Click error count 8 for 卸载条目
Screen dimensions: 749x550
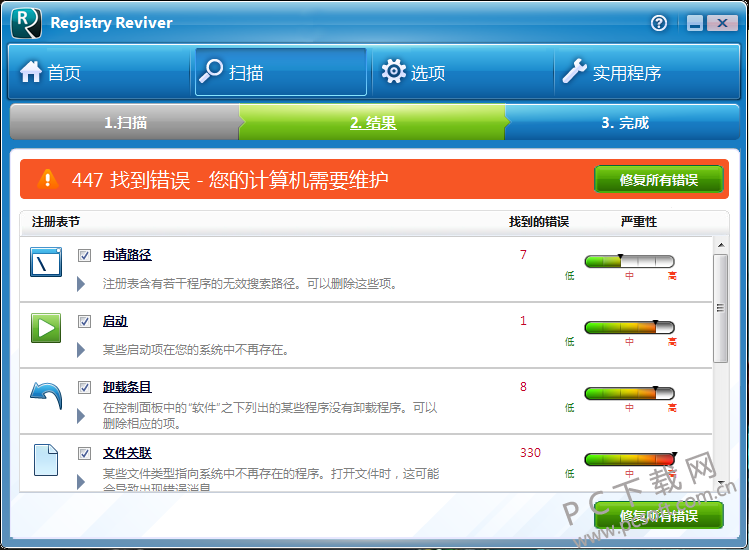tap(524, 387)
